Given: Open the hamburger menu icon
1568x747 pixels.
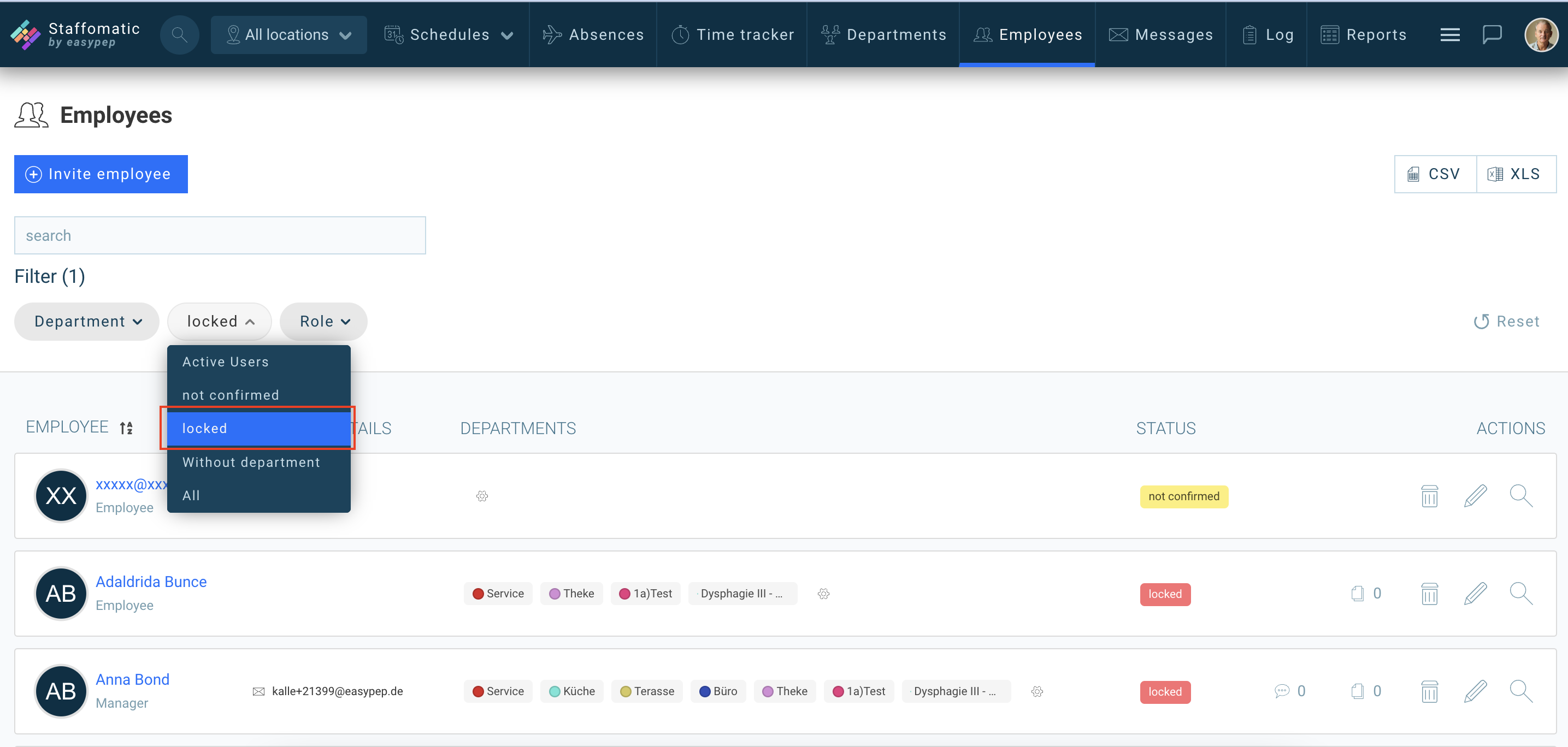Looking at the screenshot, I should [x=1450, y=34].
